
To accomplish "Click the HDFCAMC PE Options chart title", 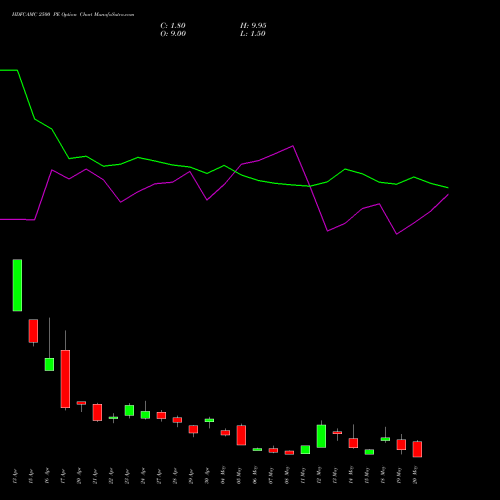I will tap(73, 15).
